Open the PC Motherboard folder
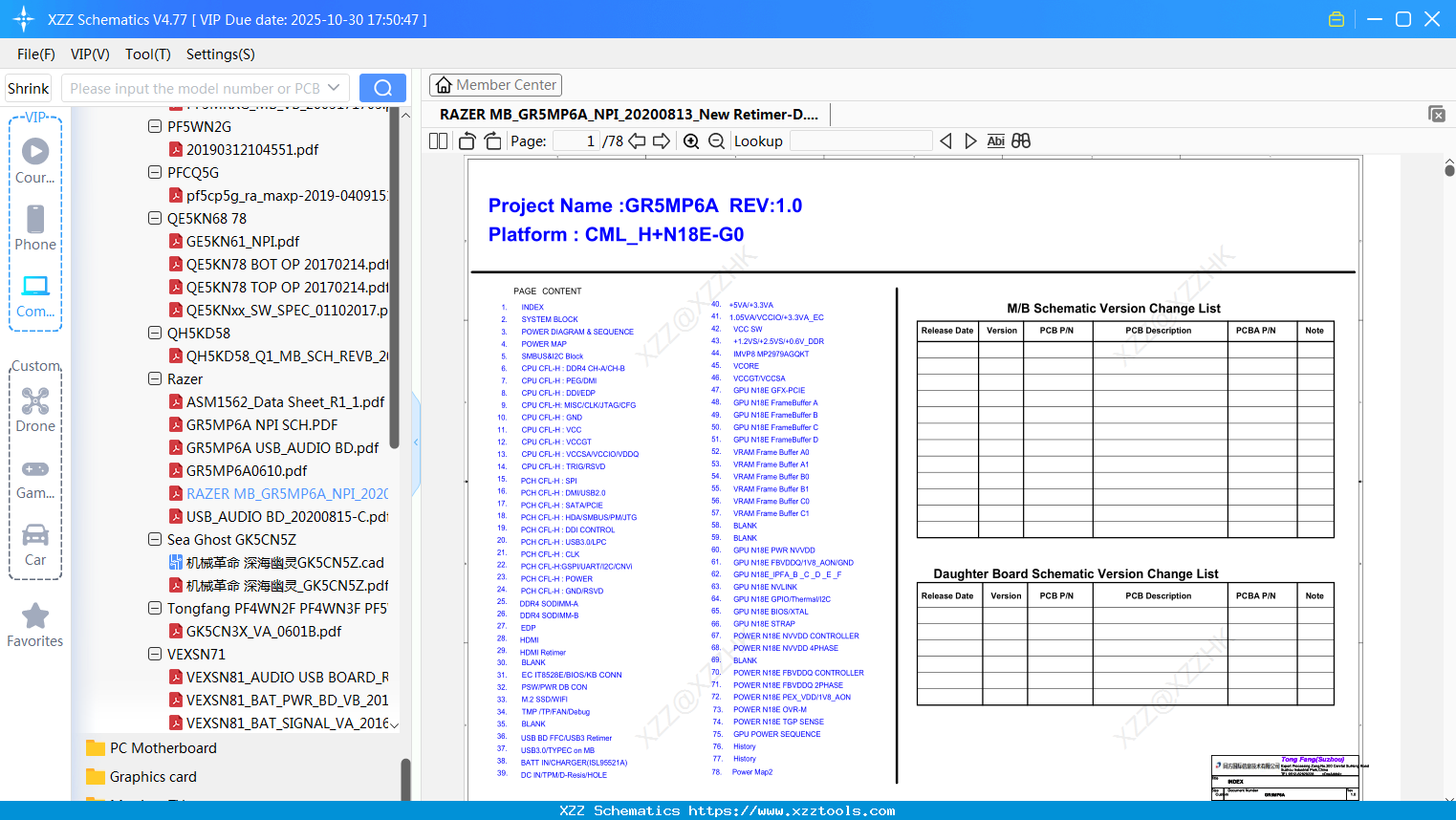This screenshot has width=1456, height=820. (151, 748)
